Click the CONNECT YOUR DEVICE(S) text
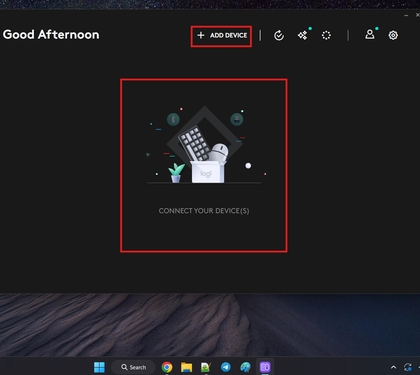The width and height of the screenshot is (420, 375). 204,211
